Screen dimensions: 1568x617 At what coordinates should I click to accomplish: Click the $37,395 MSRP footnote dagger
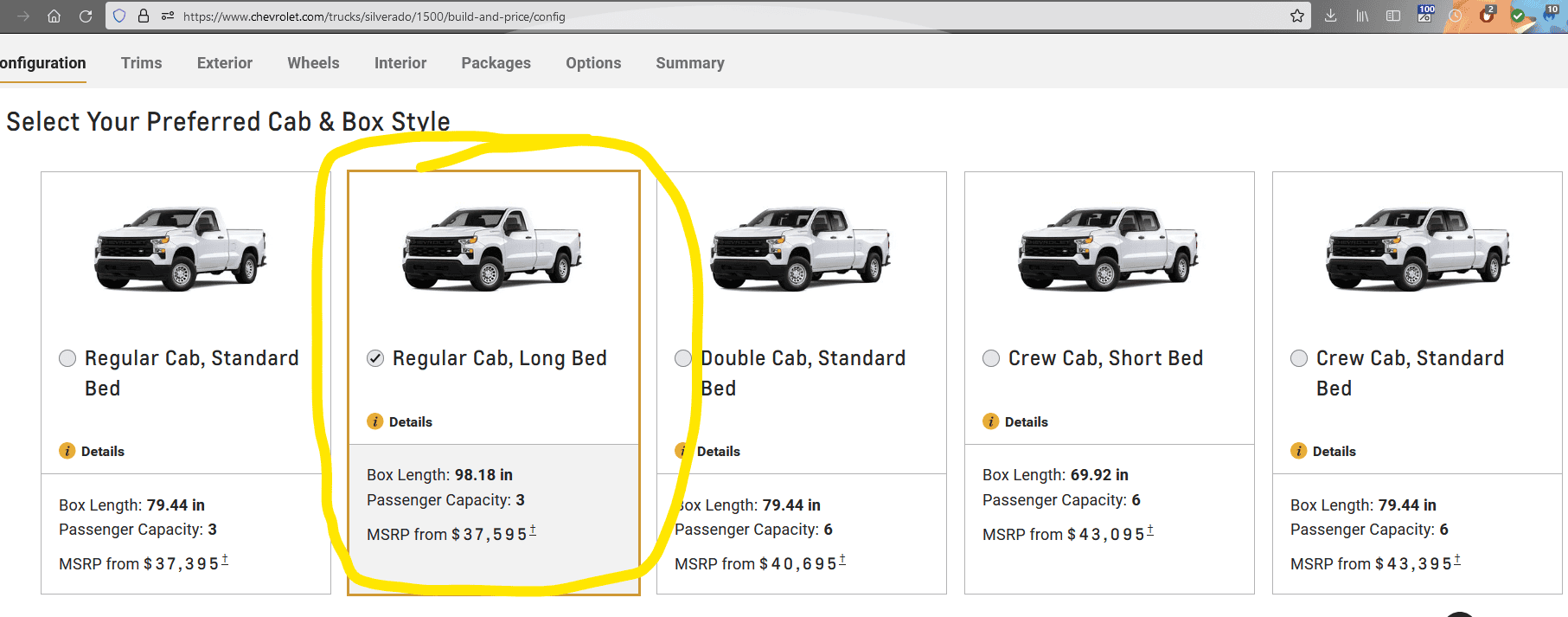click(225, 560)
